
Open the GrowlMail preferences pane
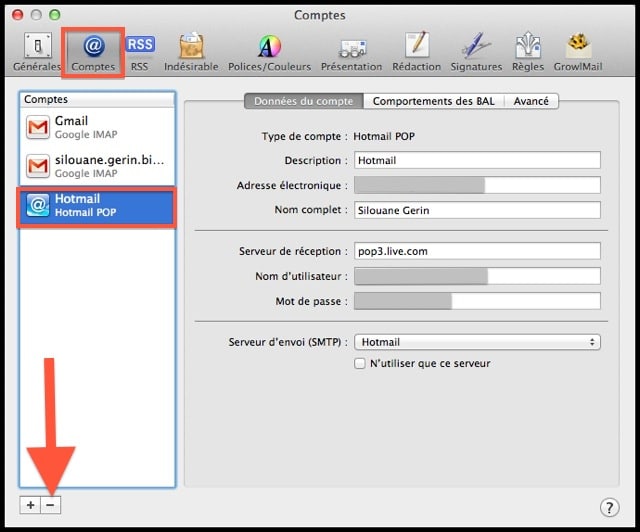pyautogui.click(x=578, y=52)
